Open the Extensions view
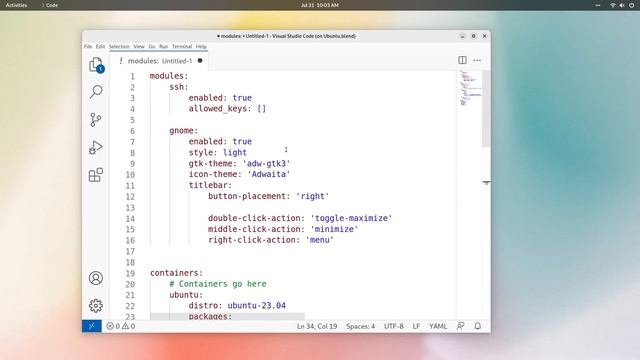Image resolution: width=640 pixels, height=360 pixels. pyautogui.click(x=96, y=175)
